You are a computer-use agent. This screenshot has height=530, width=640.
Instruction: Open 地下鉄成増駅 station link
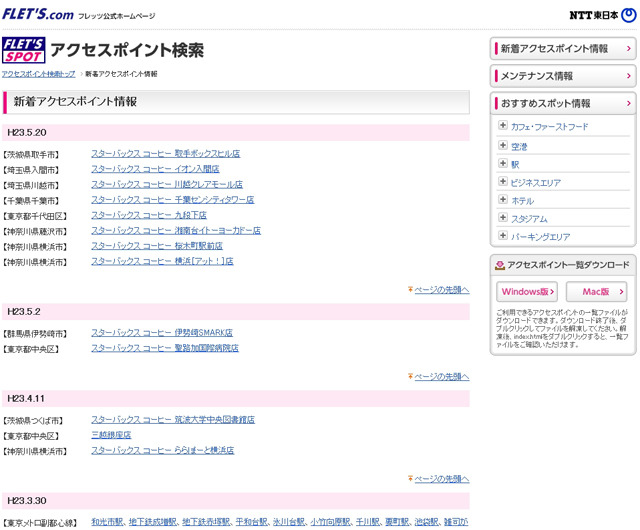coord(153,522)
